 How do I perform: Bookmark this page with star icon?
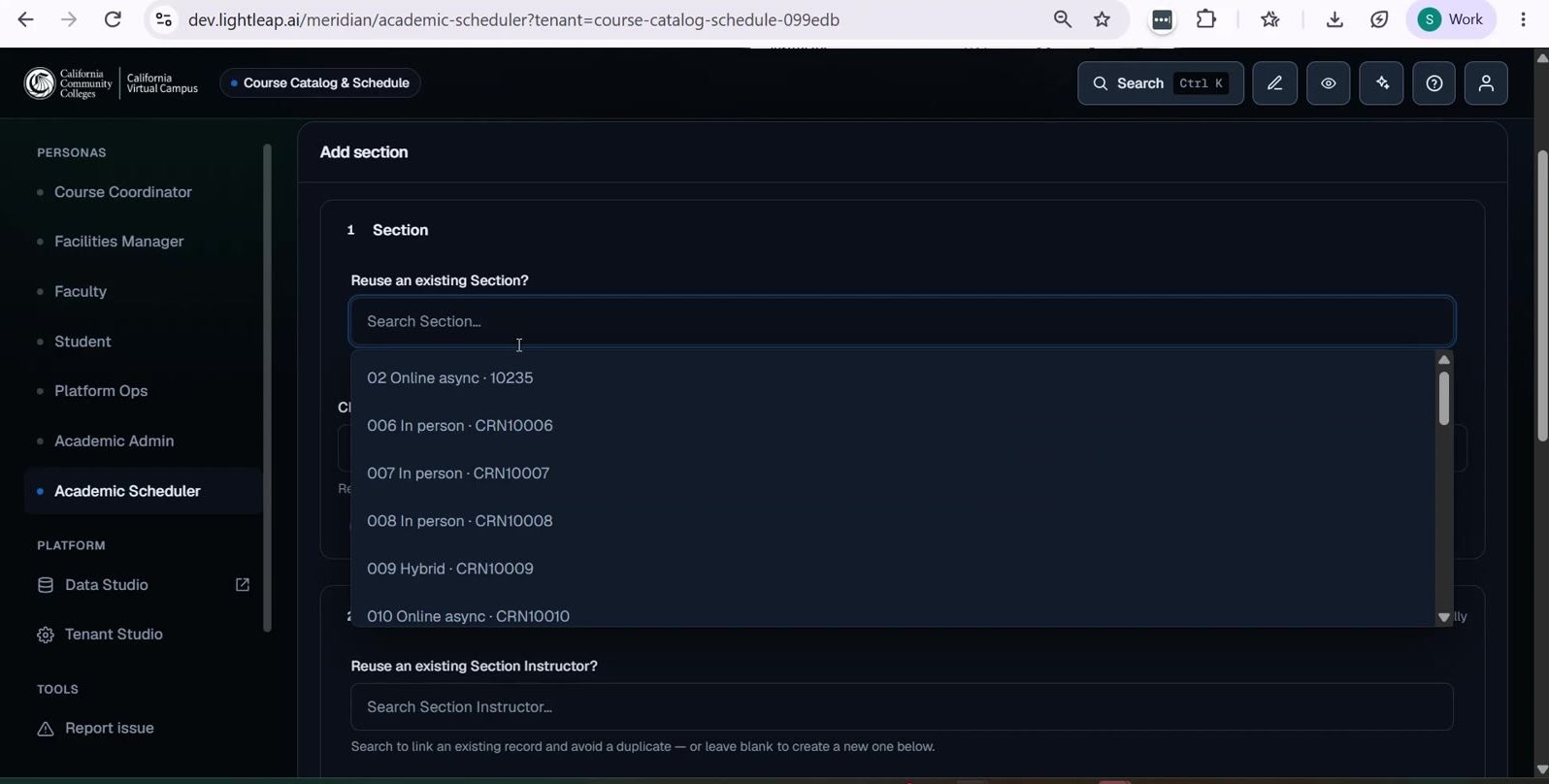pos(1102,19)
